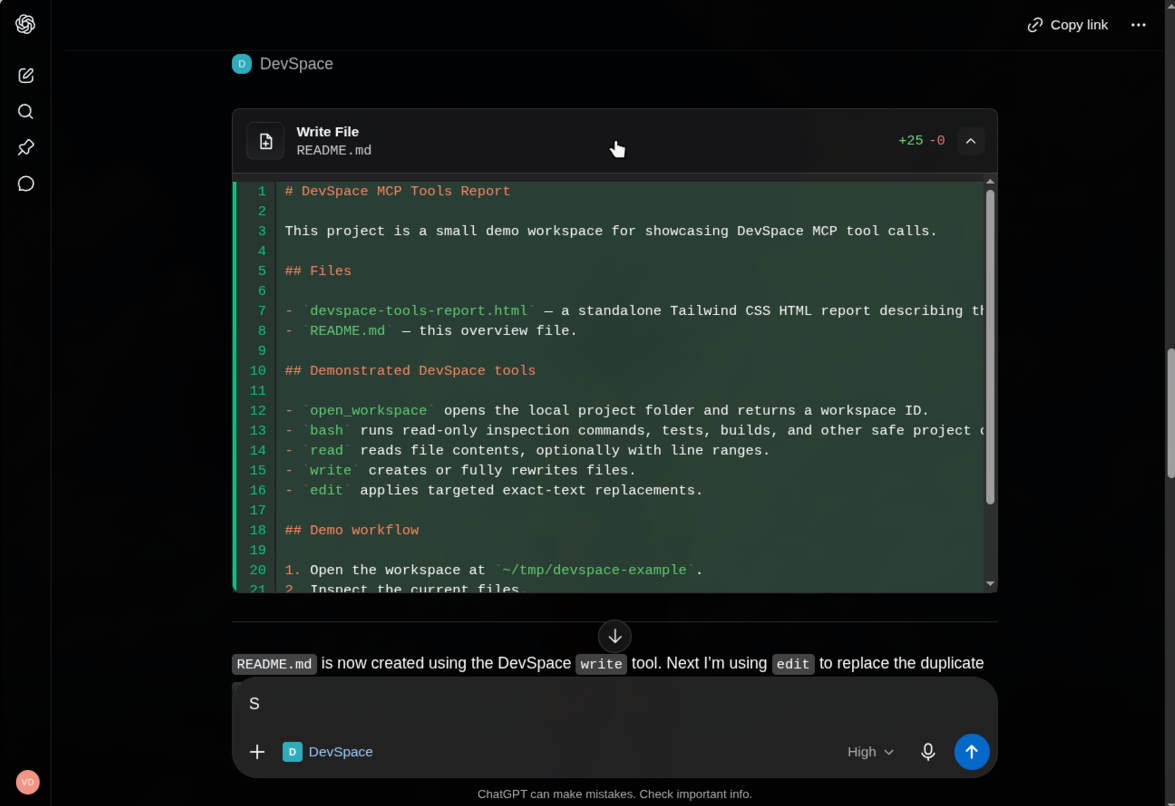Click 'ChatGPT can make mistakes' footer text
This screenshot has height=806, width=1175.
coord(614,794)
